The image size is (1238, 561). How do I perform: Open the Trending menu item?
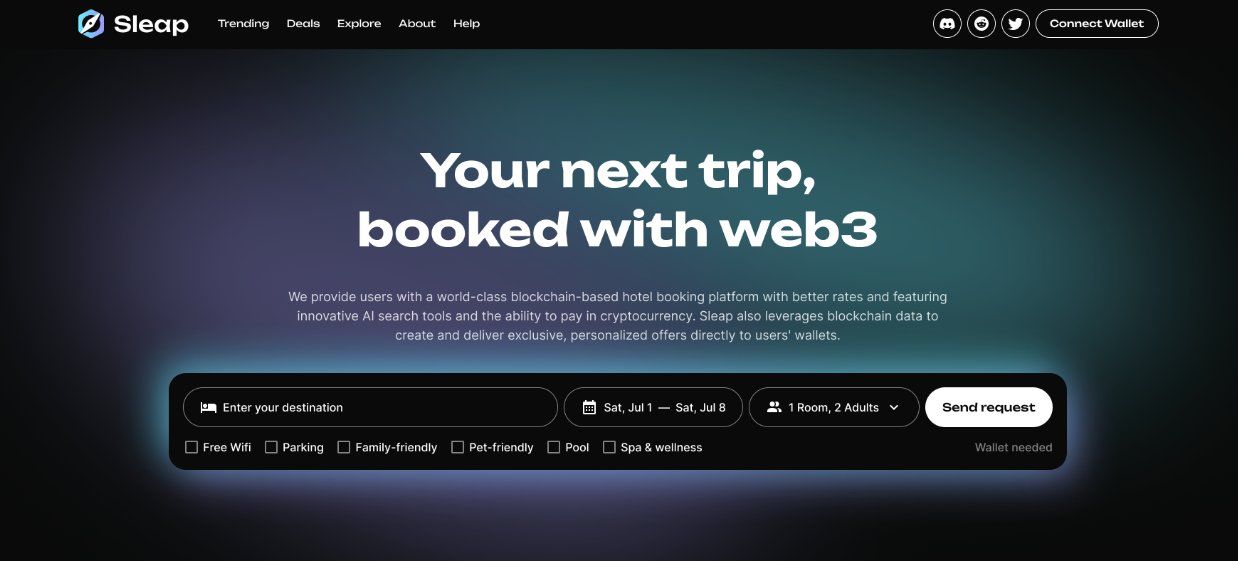[x=243, y=23]
